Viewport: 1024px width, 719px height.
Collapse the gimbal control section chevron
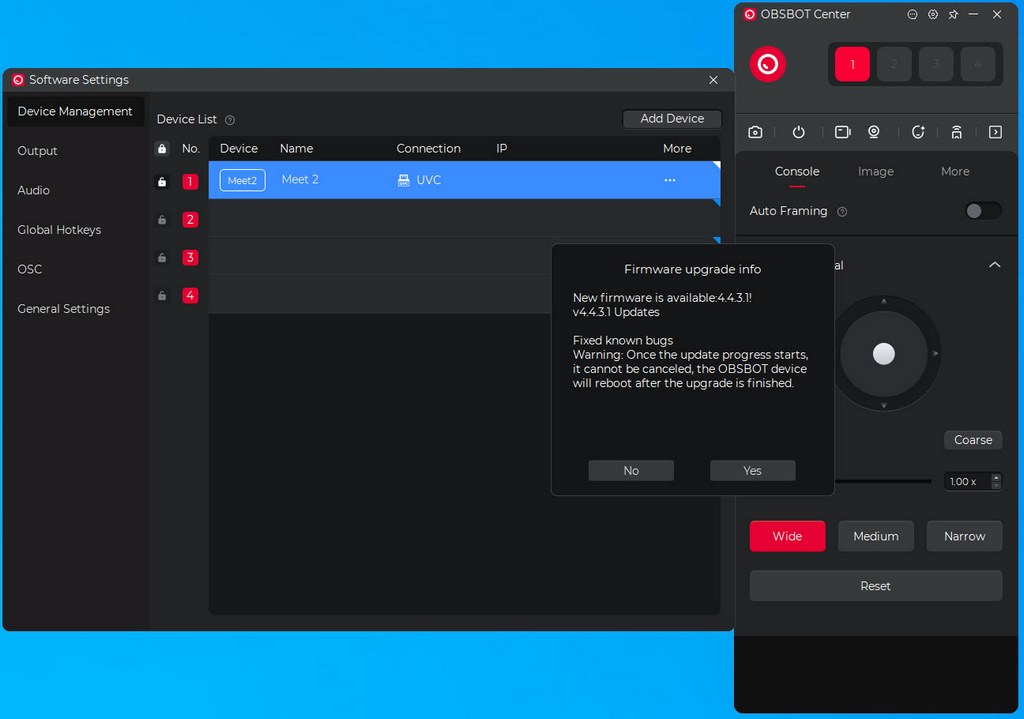pos(995,265)
